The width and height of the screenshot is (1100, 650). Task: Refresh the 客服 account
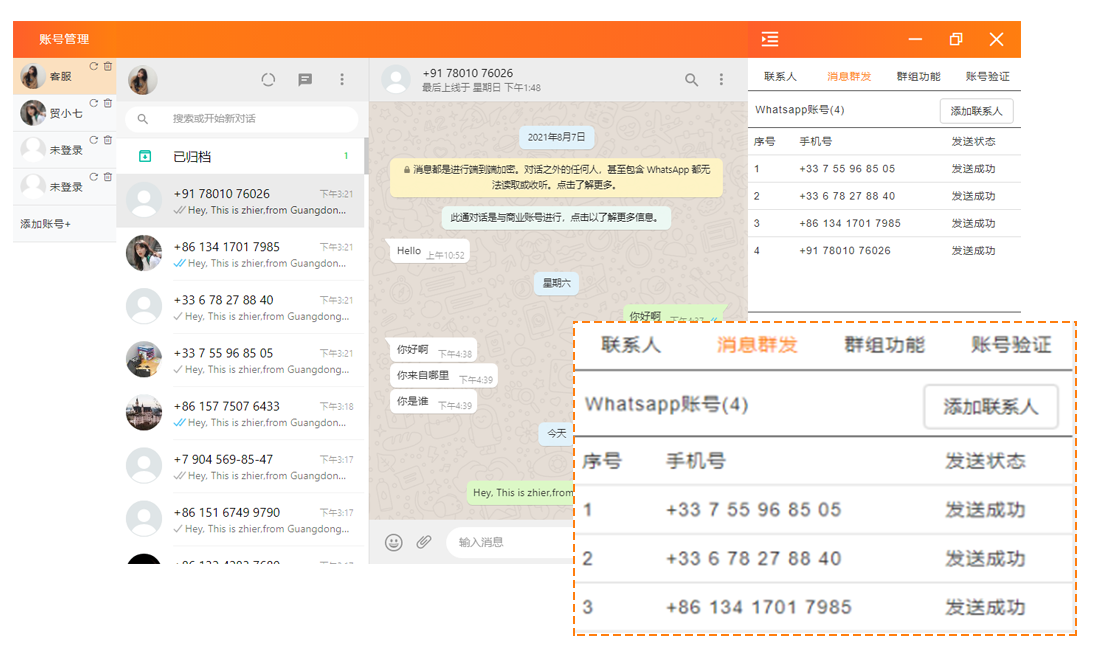pyautogui.click(x=93, y=66)
